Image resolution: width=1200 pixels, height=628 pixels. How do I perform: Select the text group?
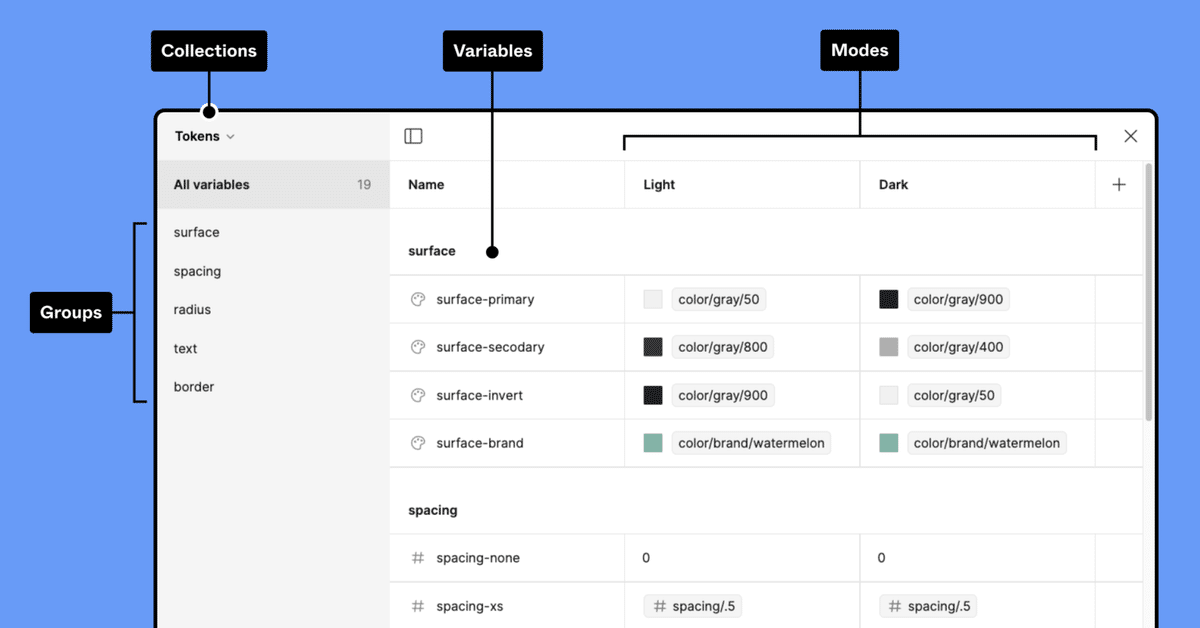point(185,349)
